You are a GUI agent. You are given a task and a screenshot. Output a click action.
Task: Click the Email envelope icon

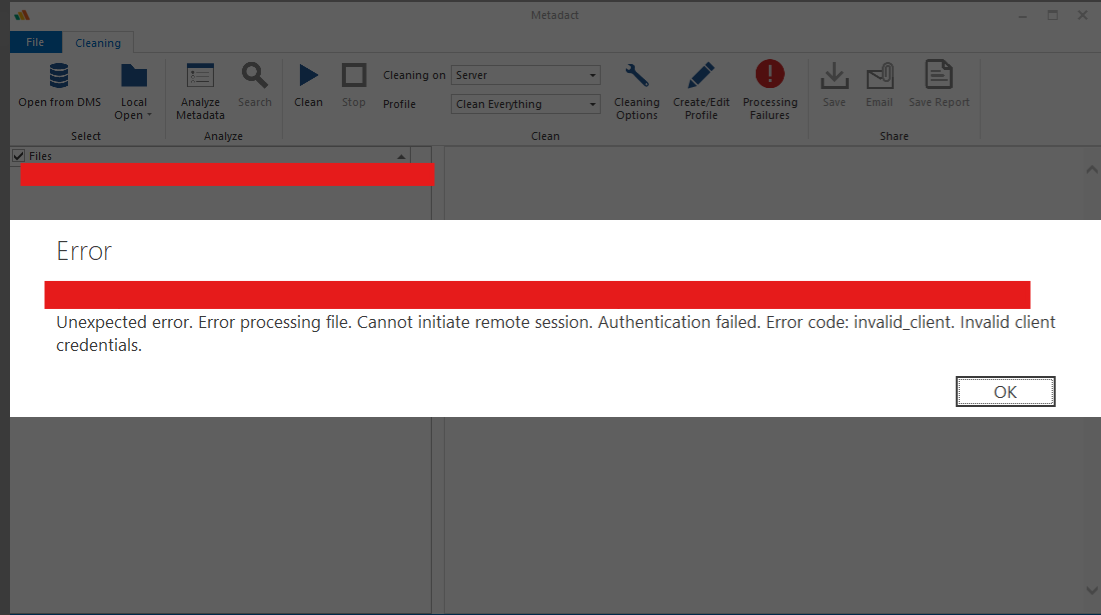click(x=879, y=77)
